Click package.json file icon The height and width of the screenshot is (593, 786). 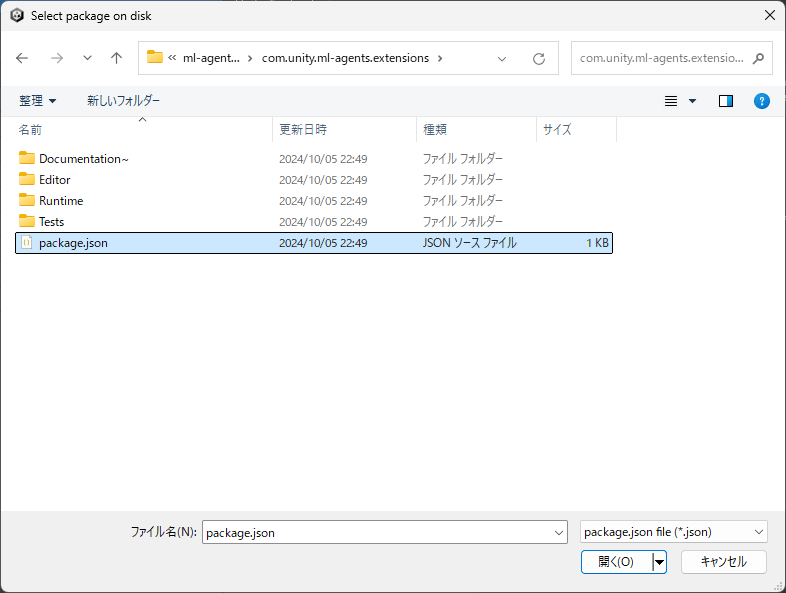[x=27, y=243]
